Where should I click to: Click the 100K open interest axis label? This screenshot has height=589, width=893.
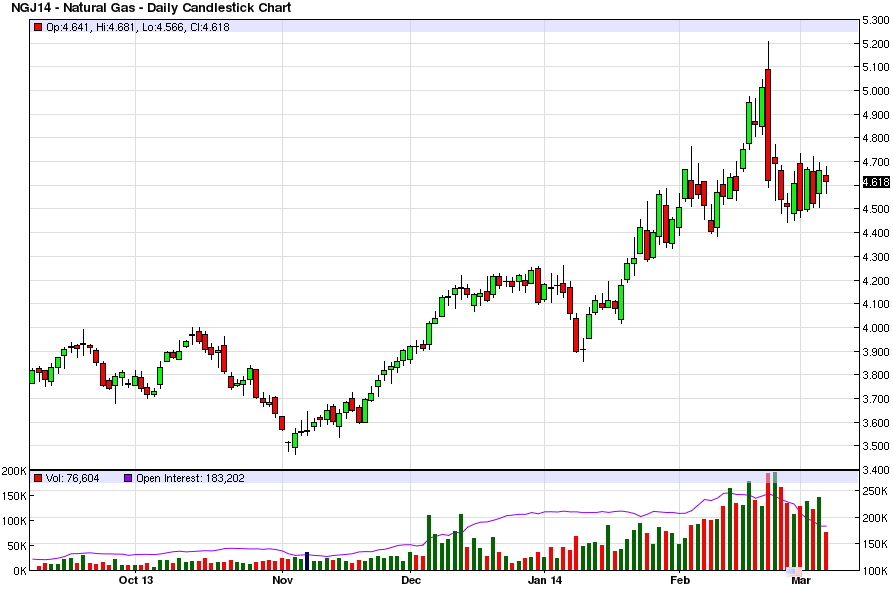pyautogui.click(x=875, y=571)
